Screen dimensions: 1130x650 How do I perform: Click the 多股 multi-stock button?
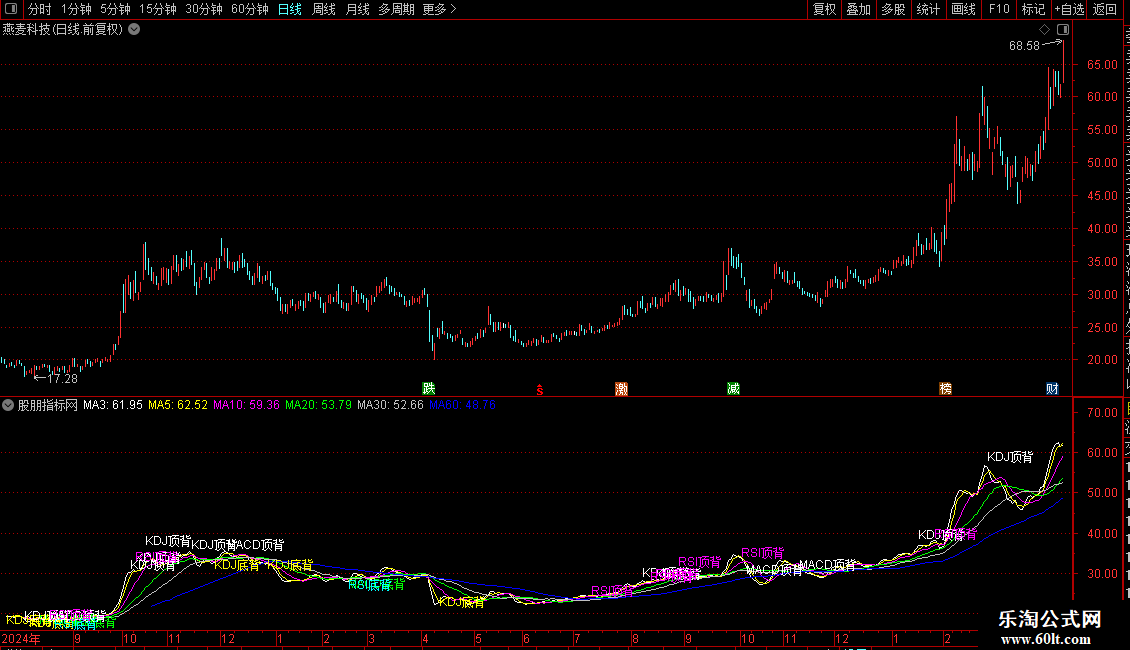click(893, 9)
